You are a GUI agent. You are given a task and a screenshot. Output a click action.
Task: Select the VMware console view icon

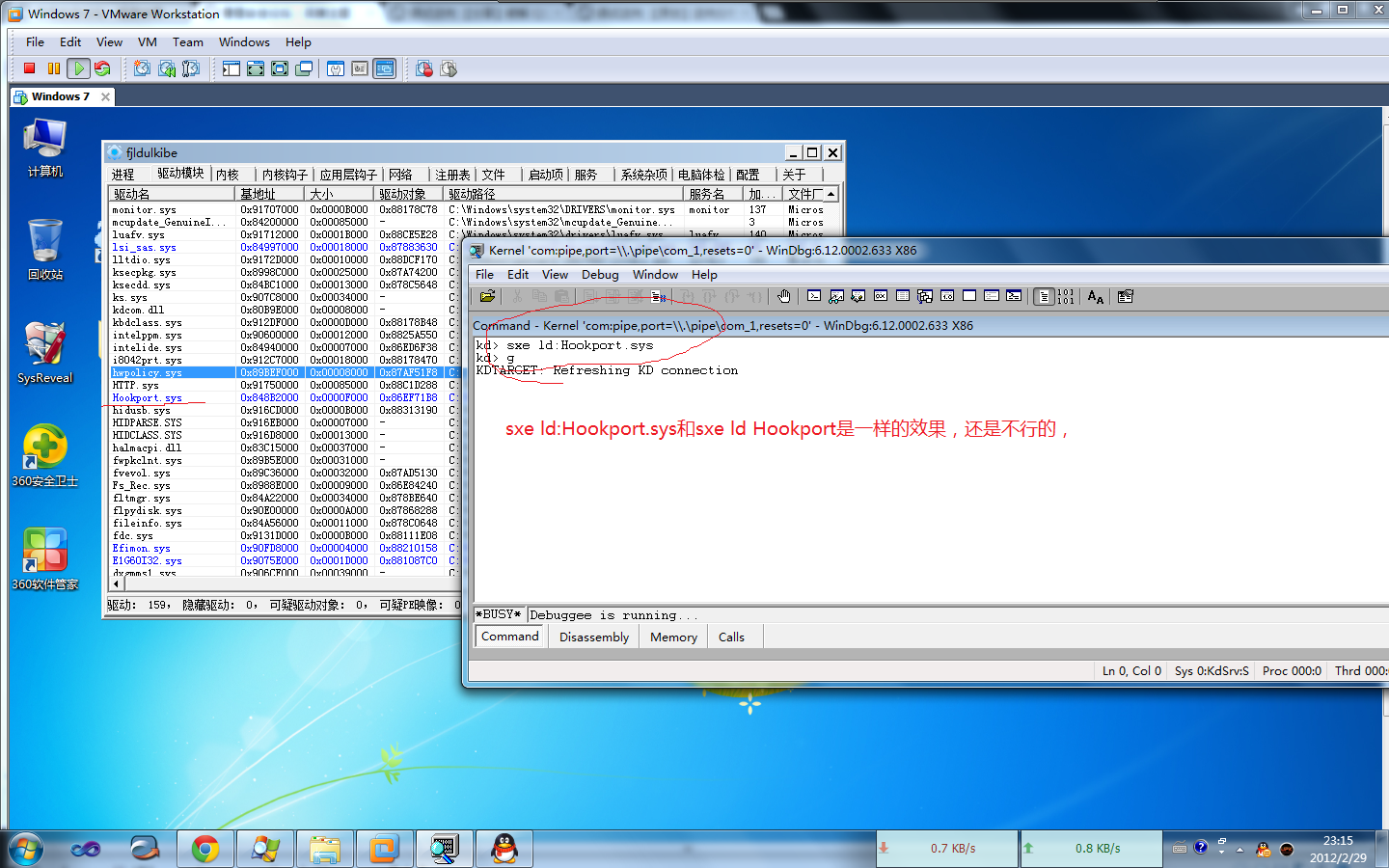tap(385, 68)
